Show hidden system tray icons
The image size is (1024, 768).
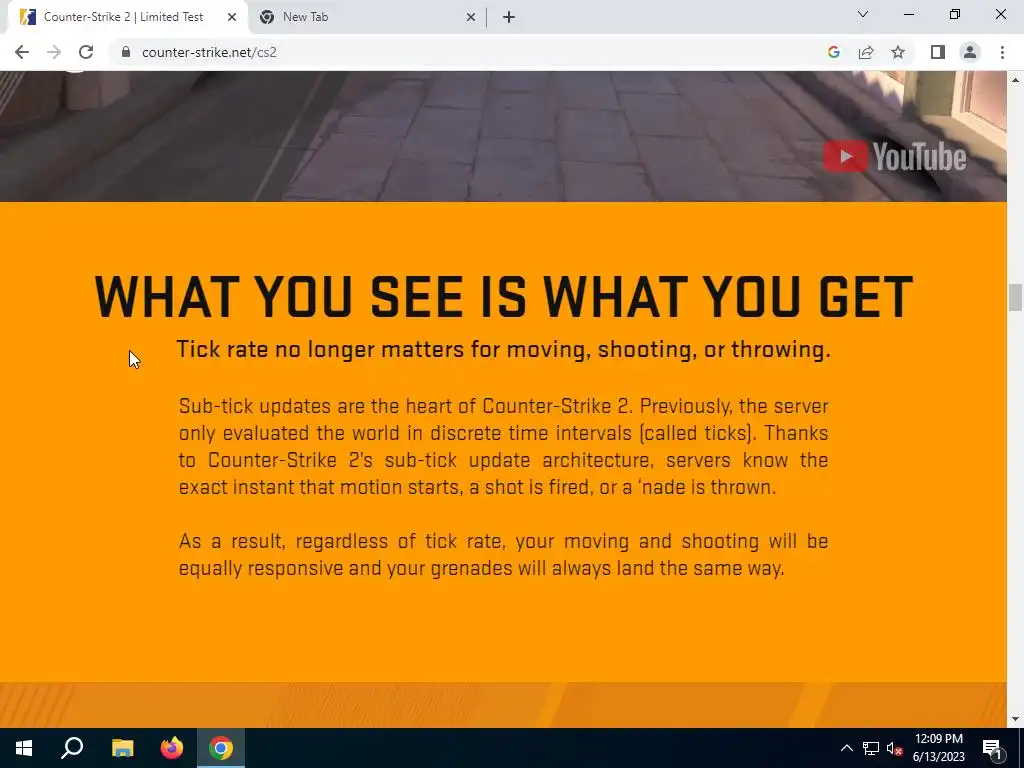[846, 748]
